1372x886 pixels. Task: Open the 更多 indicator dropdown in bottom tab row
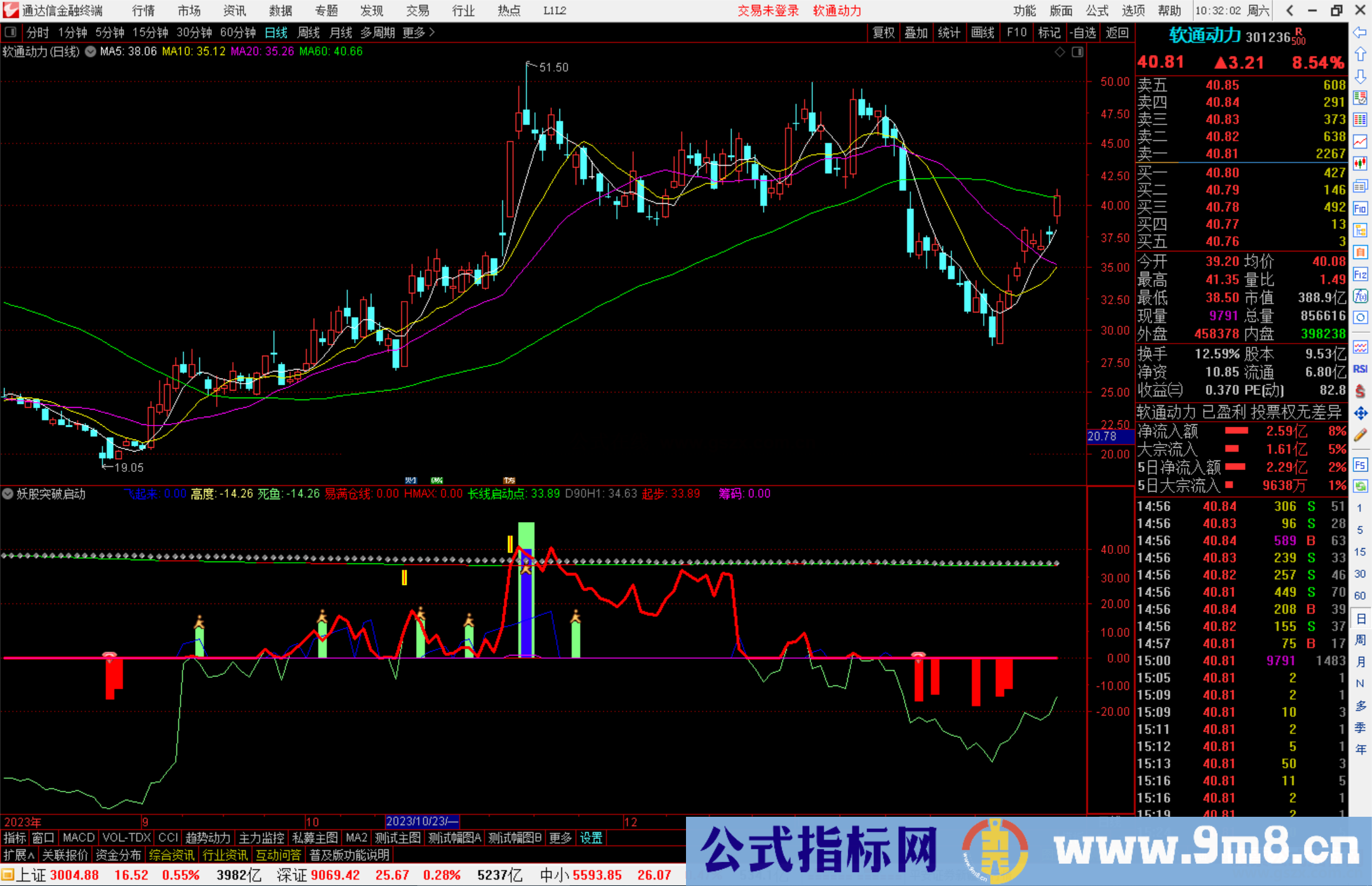[559, 838]
